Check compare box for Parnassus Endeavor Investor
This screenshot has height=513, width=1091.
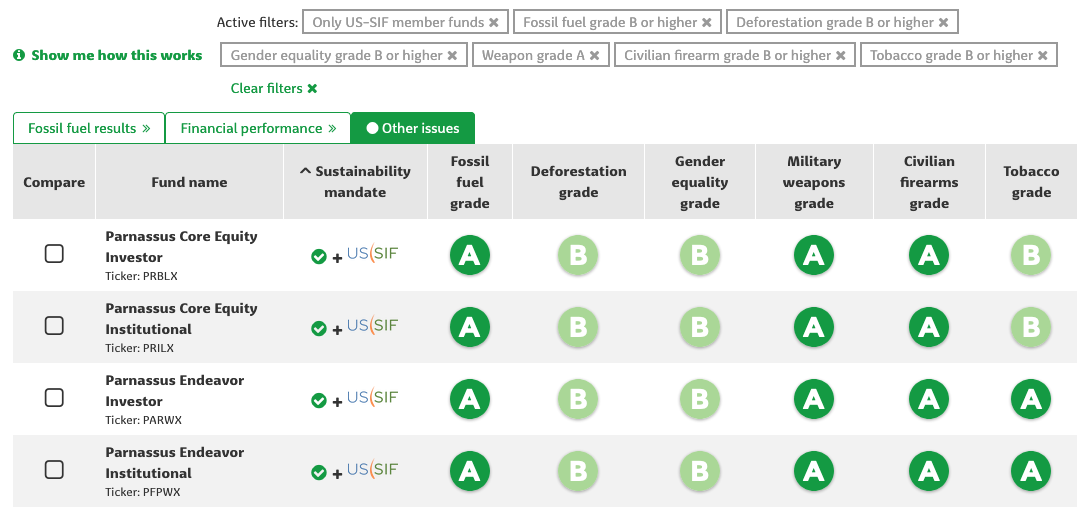[54, 397]
